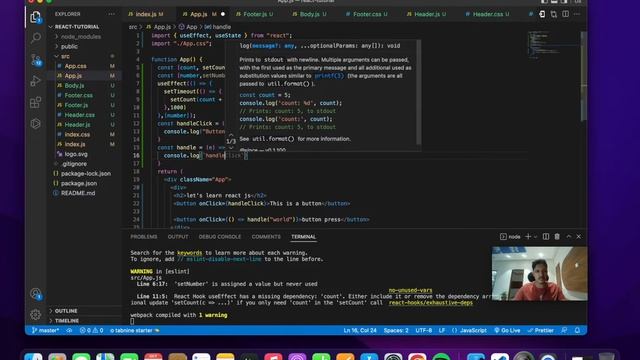Screen dimensions: 640x360
Task: Maximize the panel with chevron up
Action: (x=569, y=236)
